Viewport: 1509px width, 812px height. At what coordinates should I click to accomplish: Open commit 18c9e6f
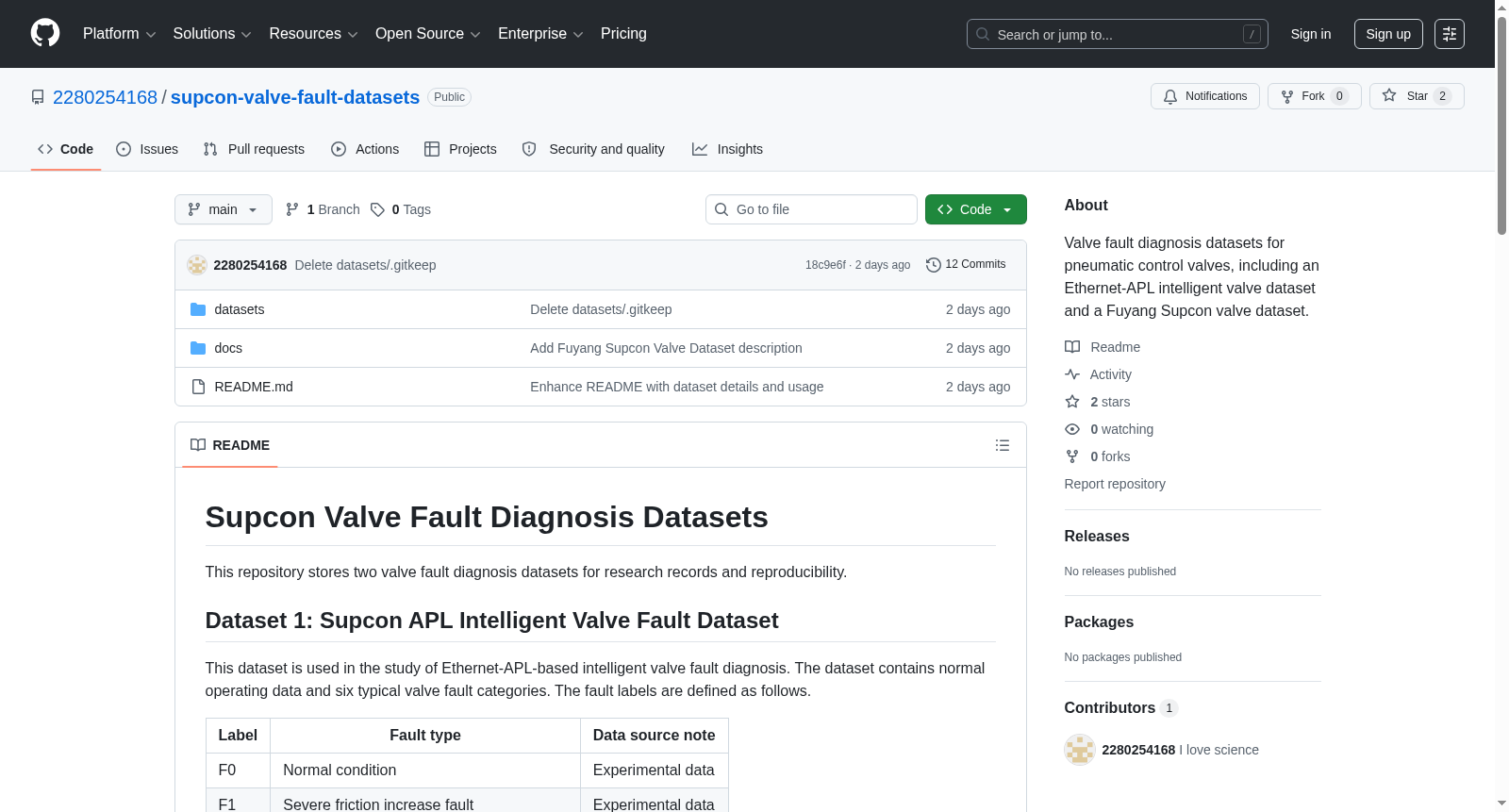[x=825, y=265]
